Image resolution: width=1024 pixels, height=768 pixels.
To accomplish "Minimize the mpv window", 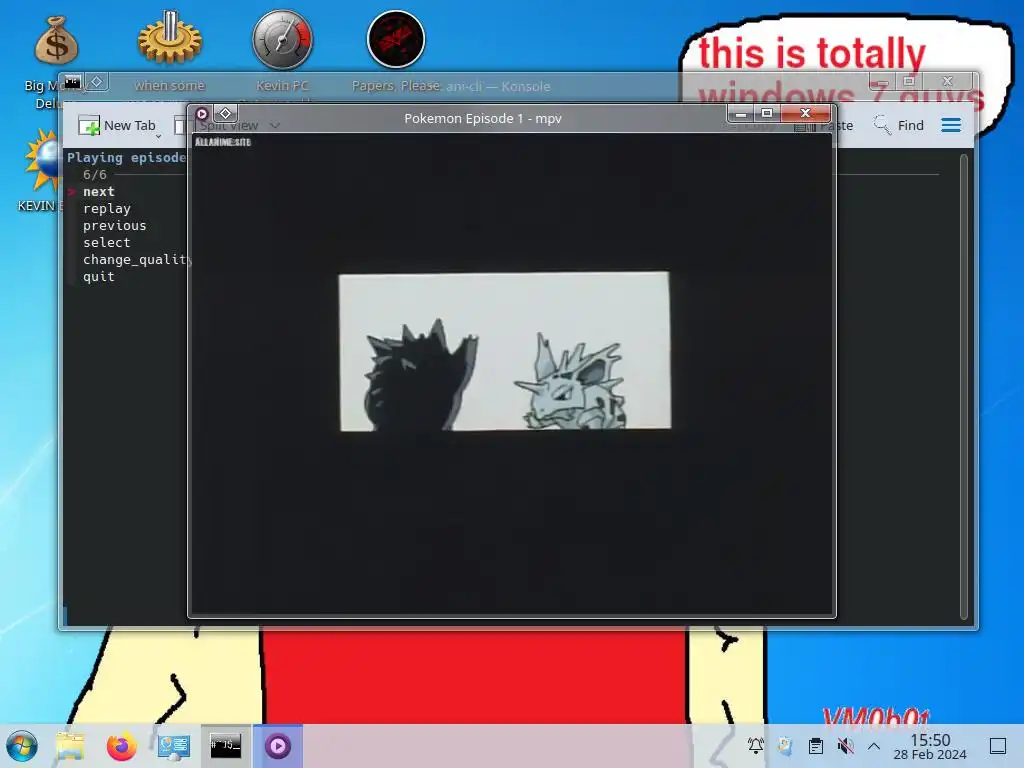I will [741, 114].
